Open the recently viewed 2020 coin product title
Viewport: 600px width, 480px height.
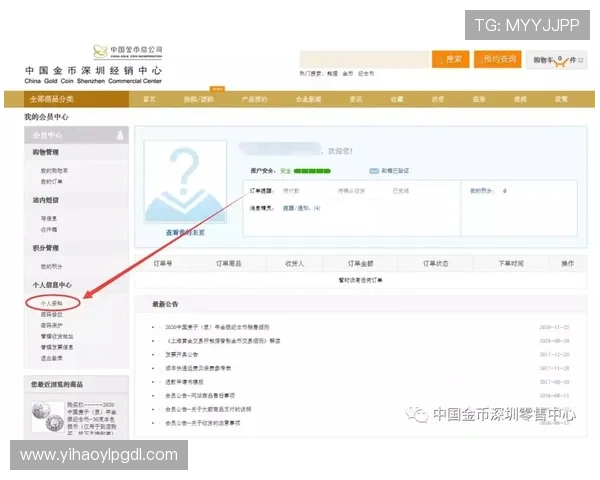point(92,418)
